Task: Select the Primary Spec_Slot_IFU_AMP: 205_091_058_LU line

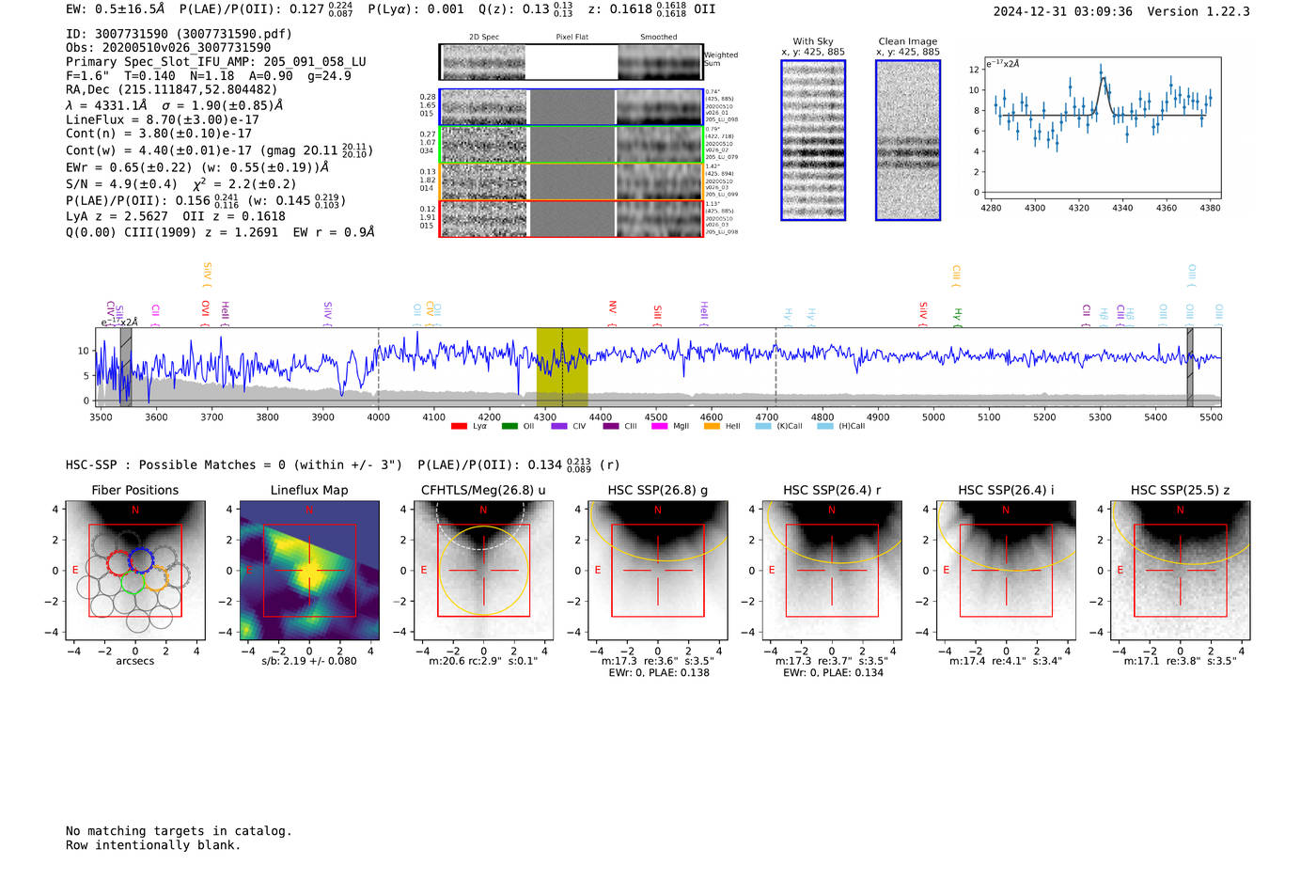Action: [x=216, y=62]
